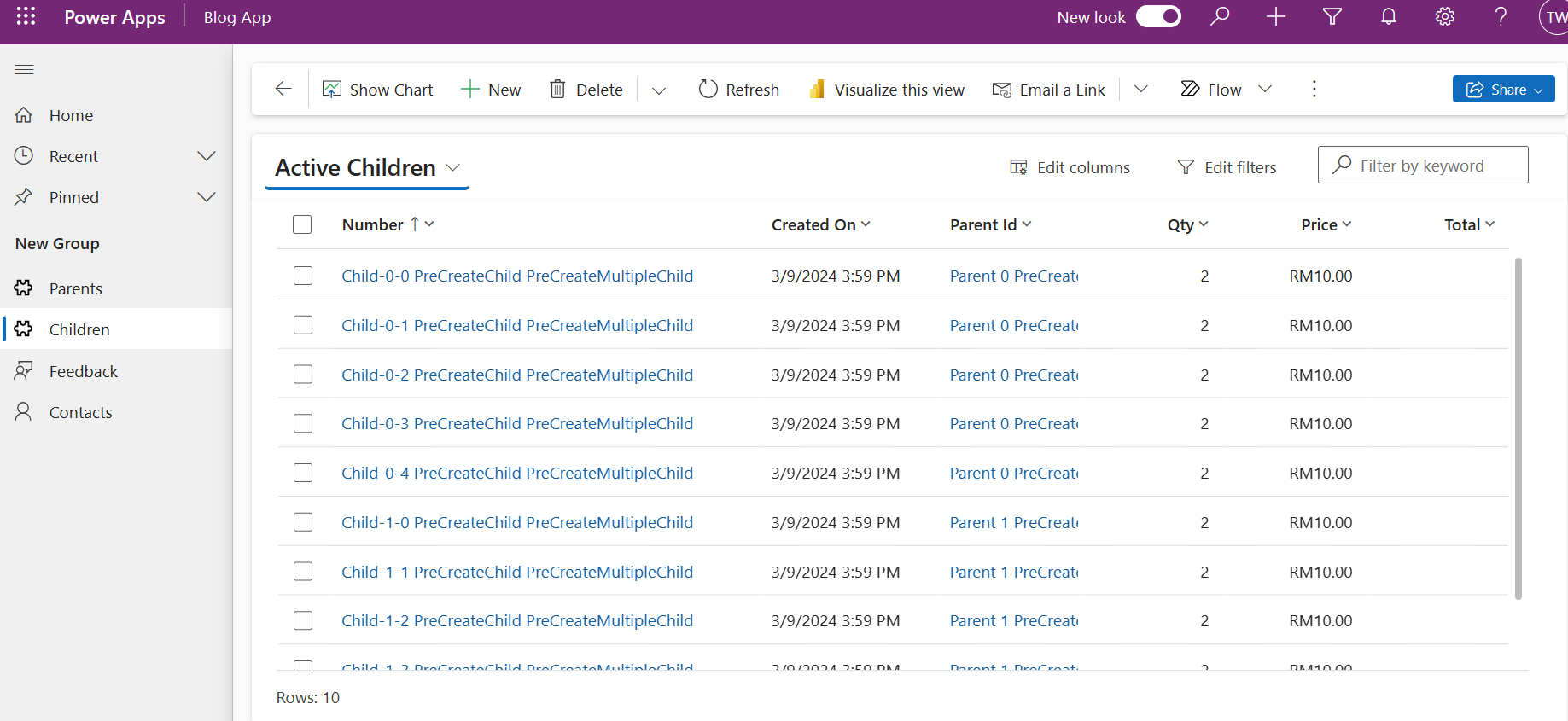
Task: Click the New plus icon in command bar
Action: [x=469, y=90]
